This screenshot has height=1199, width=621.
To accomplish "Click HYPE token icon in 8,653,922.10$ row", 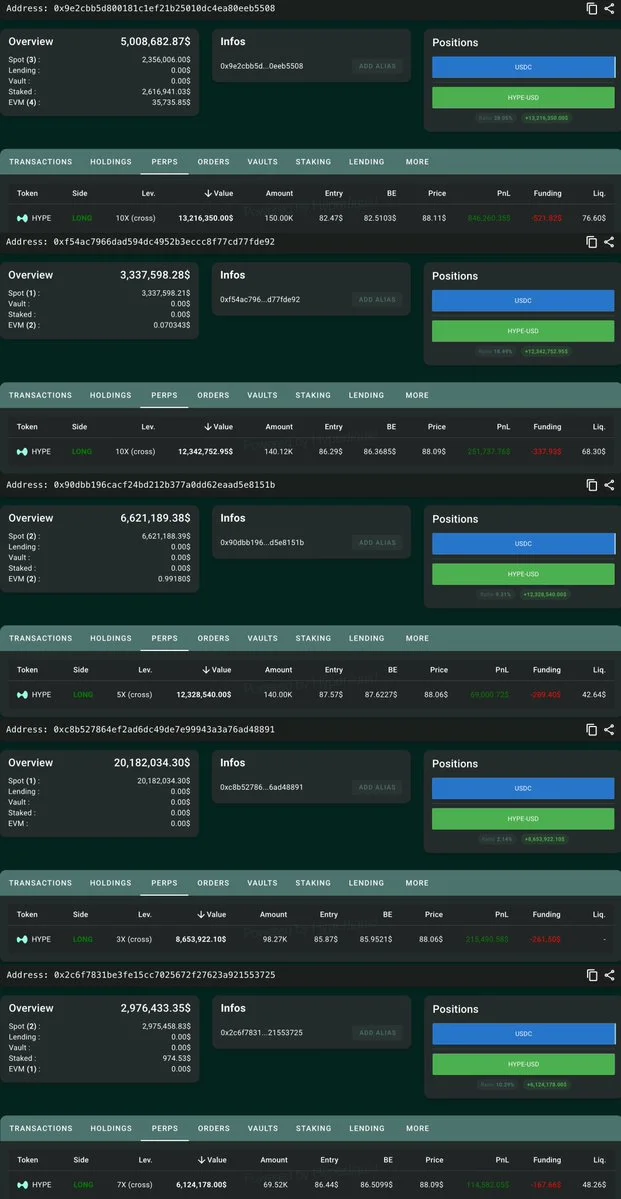I will [x=22, y=939].
